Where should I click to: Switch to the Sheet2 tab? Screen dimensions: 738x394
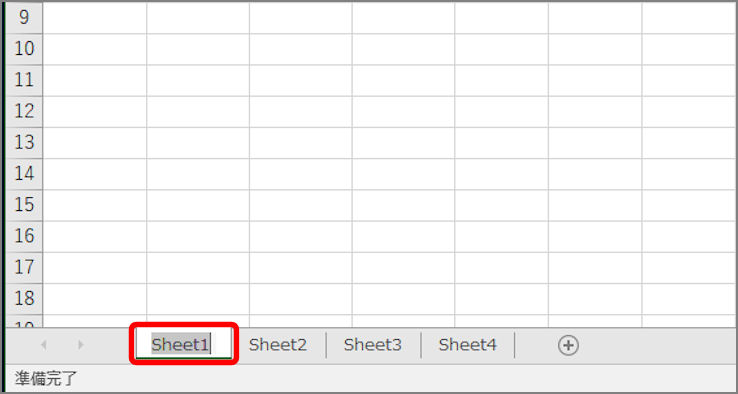(278, 345)
